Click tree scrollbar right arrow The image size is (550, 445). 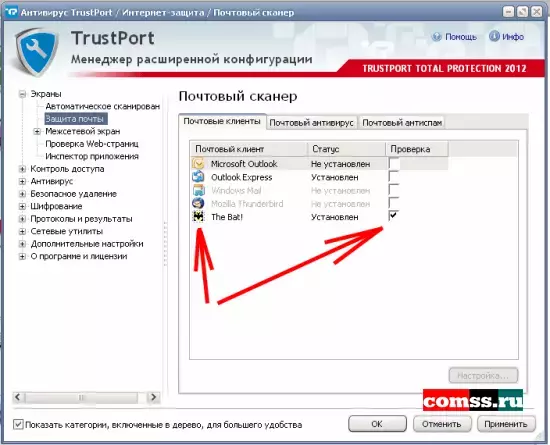pyautogui.click(x=153, y=397)
